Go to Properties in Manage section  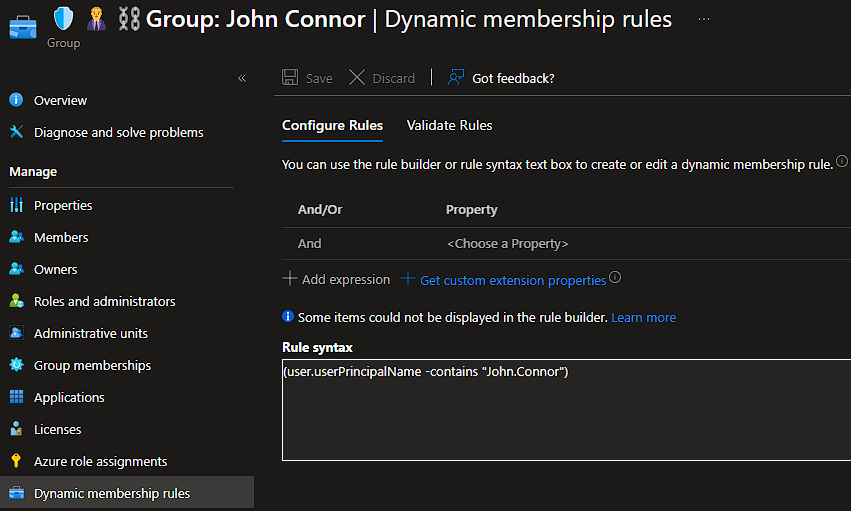point(63,206)
